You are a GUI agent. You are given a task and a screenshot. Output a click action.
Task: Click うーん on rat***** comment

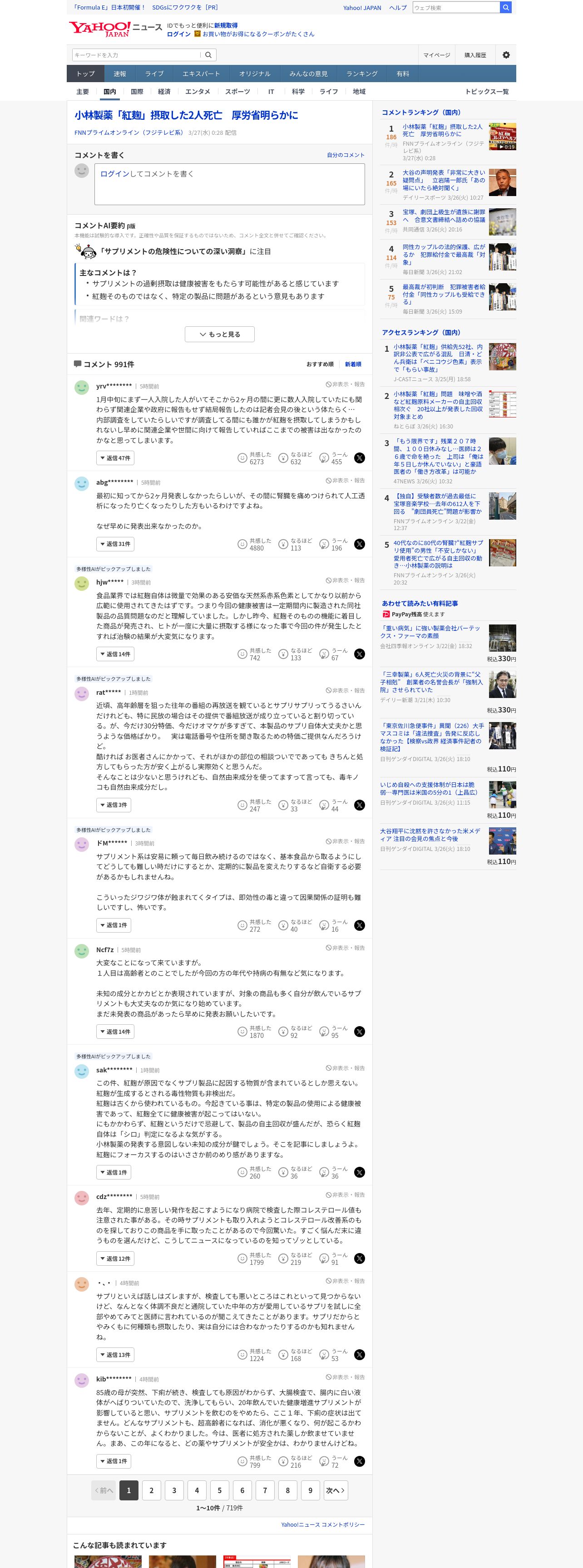point(334,805)
